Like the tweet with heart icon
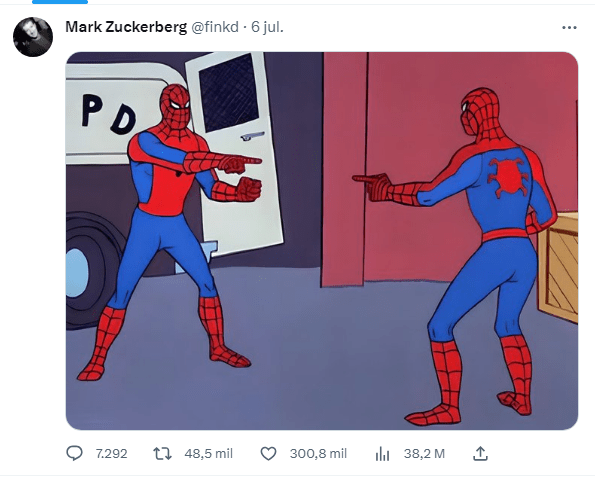The image size is (595, 479). 268,454
